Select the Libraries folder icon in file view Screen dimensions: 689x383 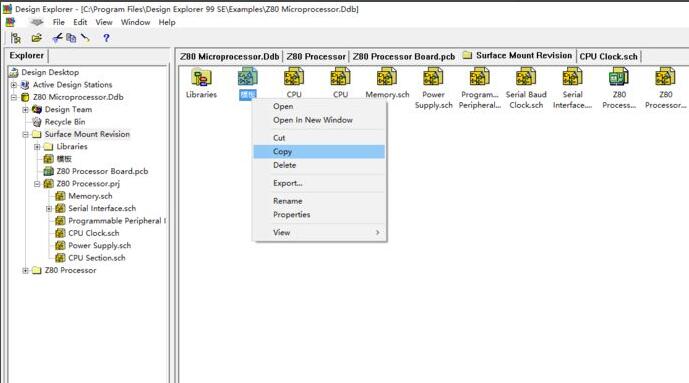(x=201, y=78)
